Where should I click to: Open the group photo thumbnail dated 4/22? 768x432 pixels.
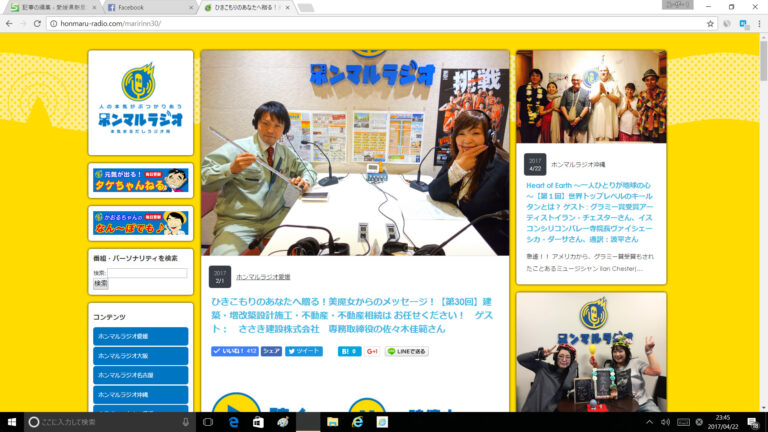(x=591, y=96)
